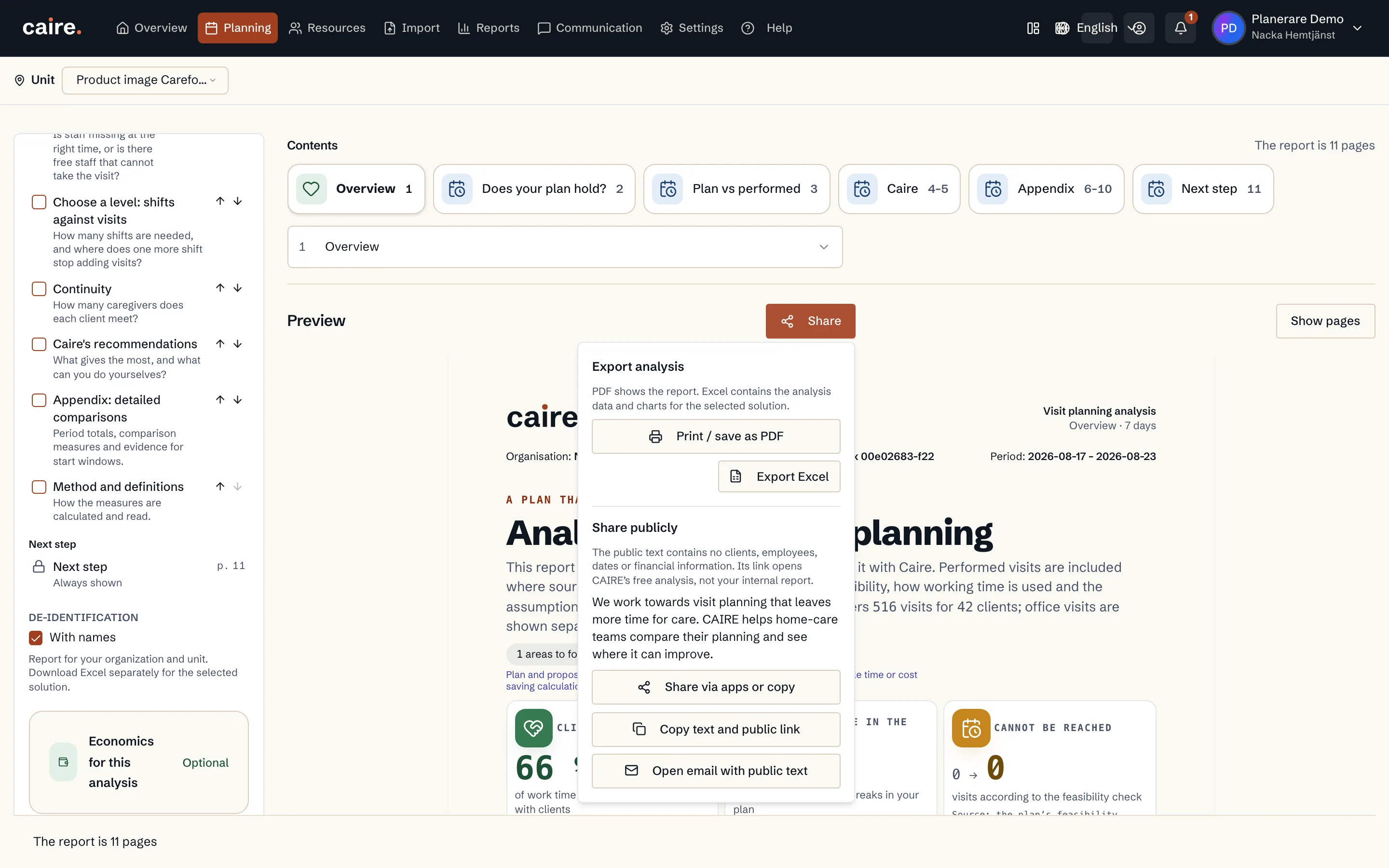This screenshot has height=868, width=1389.
Task: Click the Economics wallet icon
Action: click(x=63, y=762)
